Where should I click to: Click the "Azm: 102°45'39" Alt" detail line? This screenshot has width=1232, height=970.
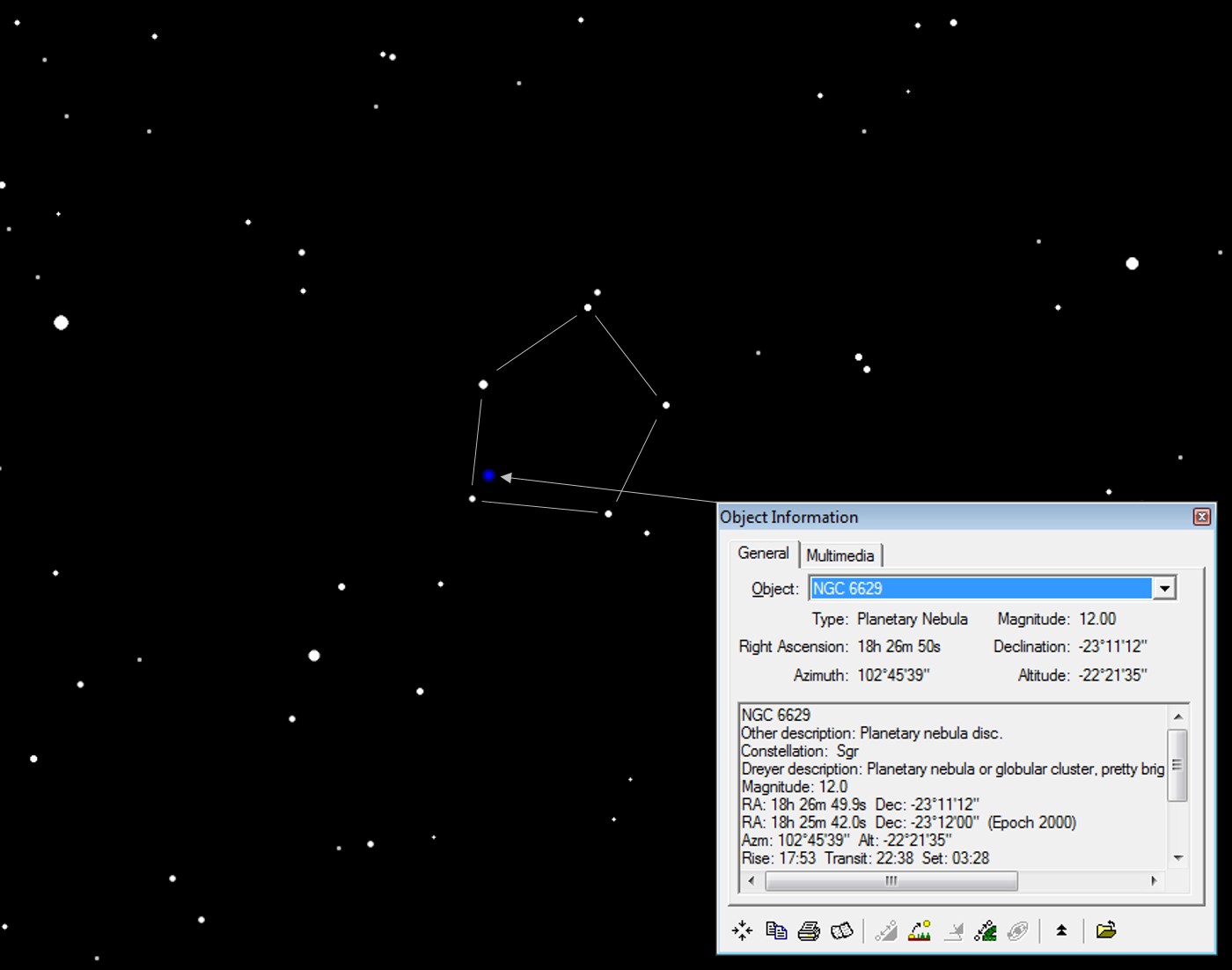[x=847, y=840]
